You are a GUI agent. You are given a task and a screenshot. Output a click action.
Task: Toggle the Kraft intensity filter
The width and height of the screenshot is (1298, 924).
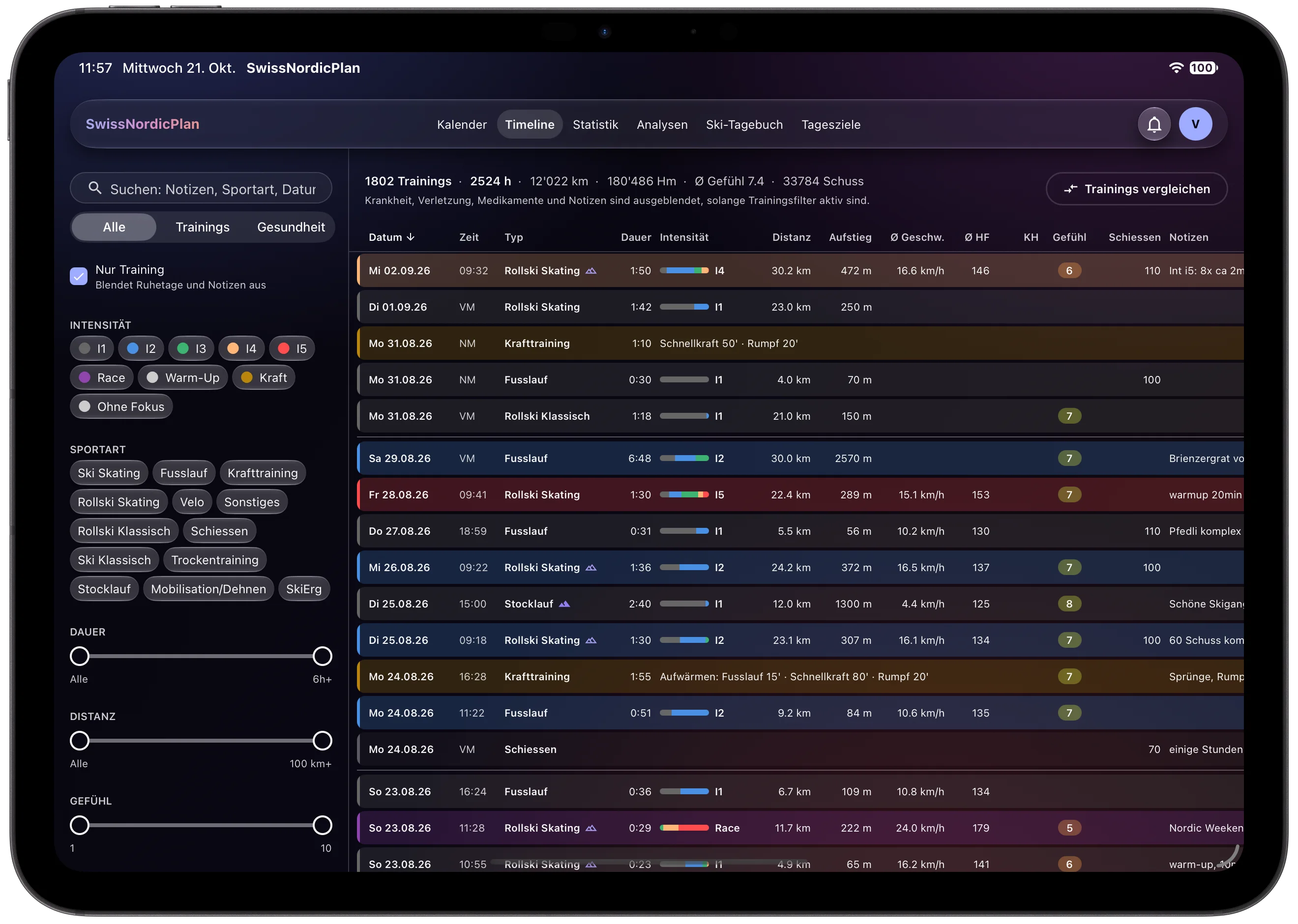(x=264, y=378)
